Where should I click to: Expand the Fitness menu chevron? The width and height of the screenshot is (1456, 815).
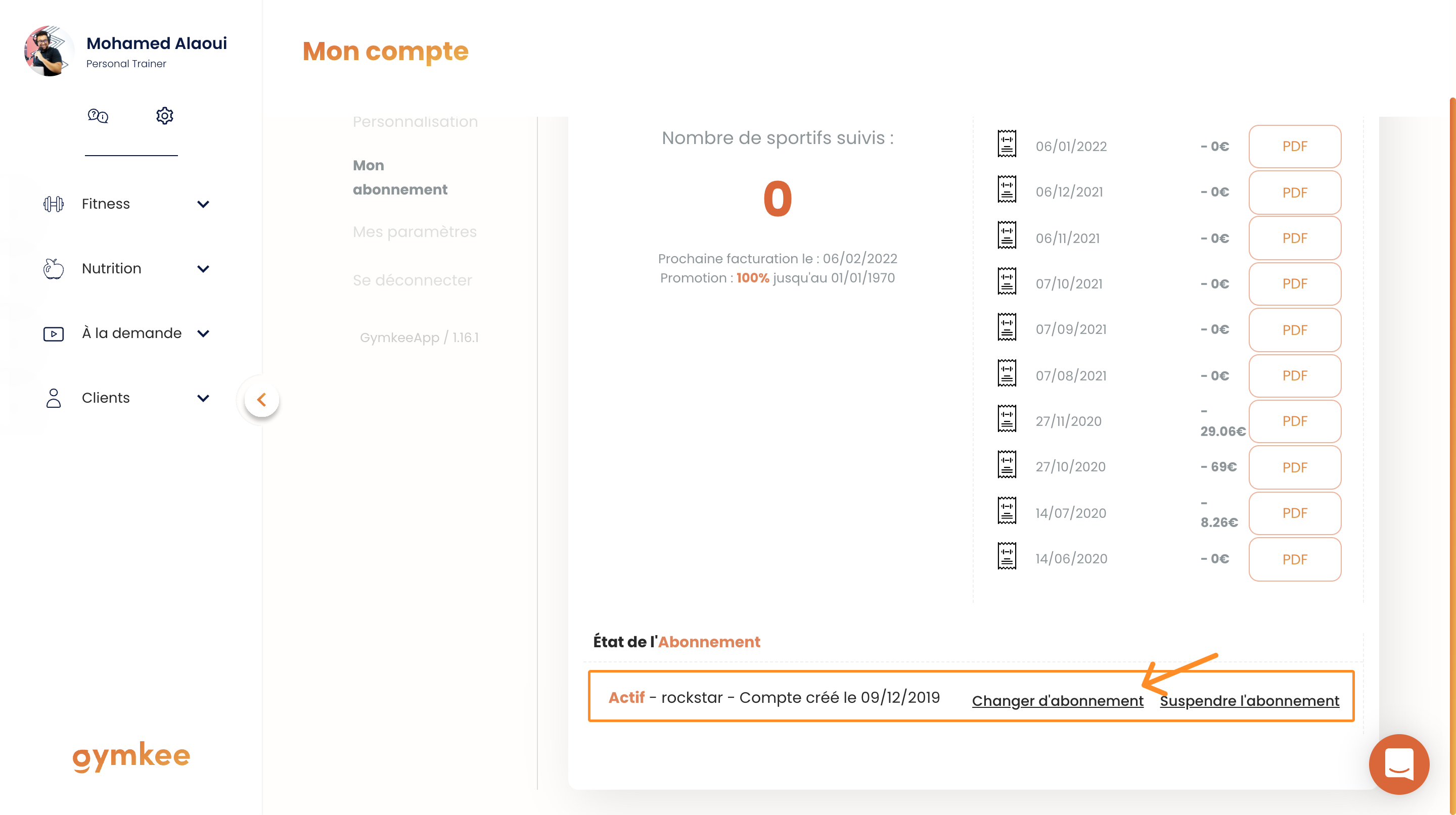tap(203, 204)
